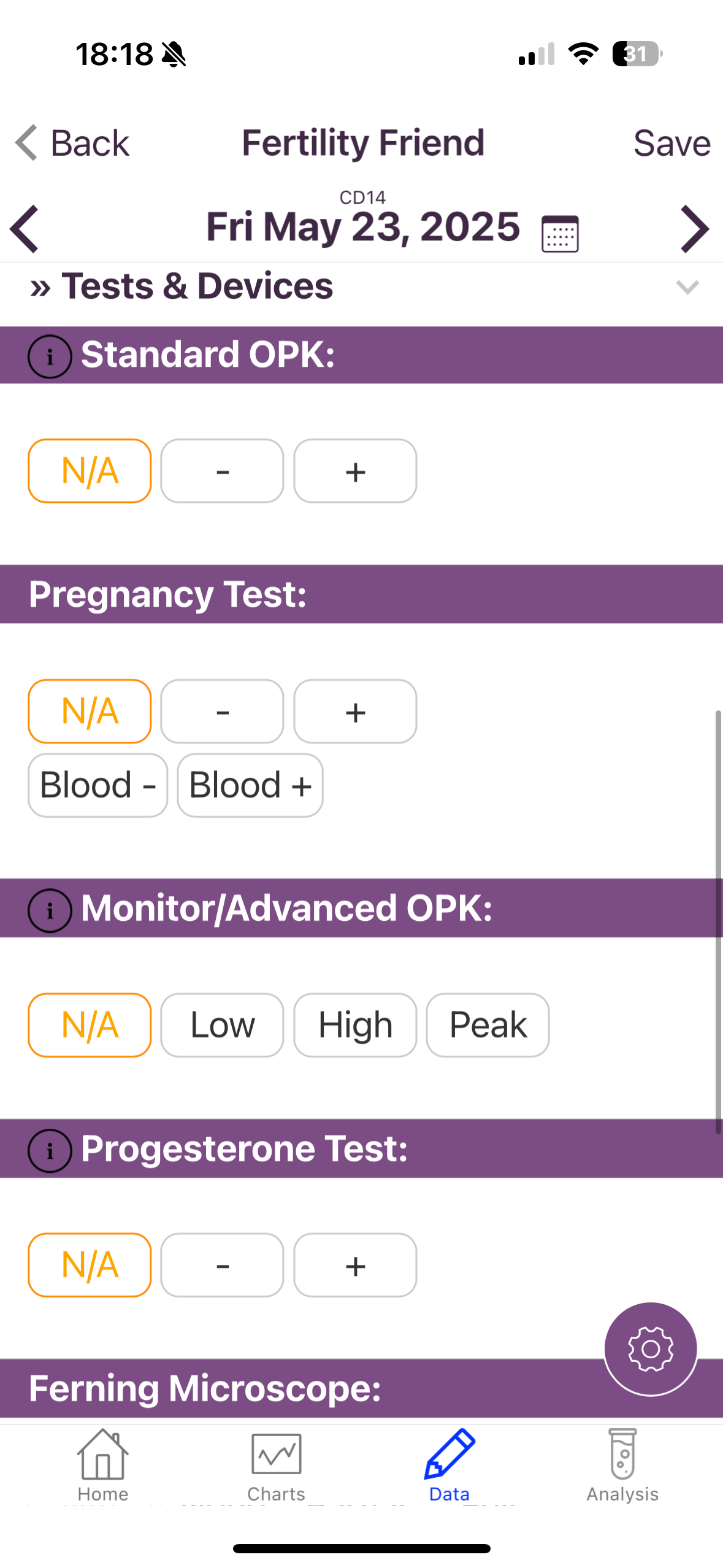
Task: Tap the Standard OPK info icon
Action: tap(50, 356)
